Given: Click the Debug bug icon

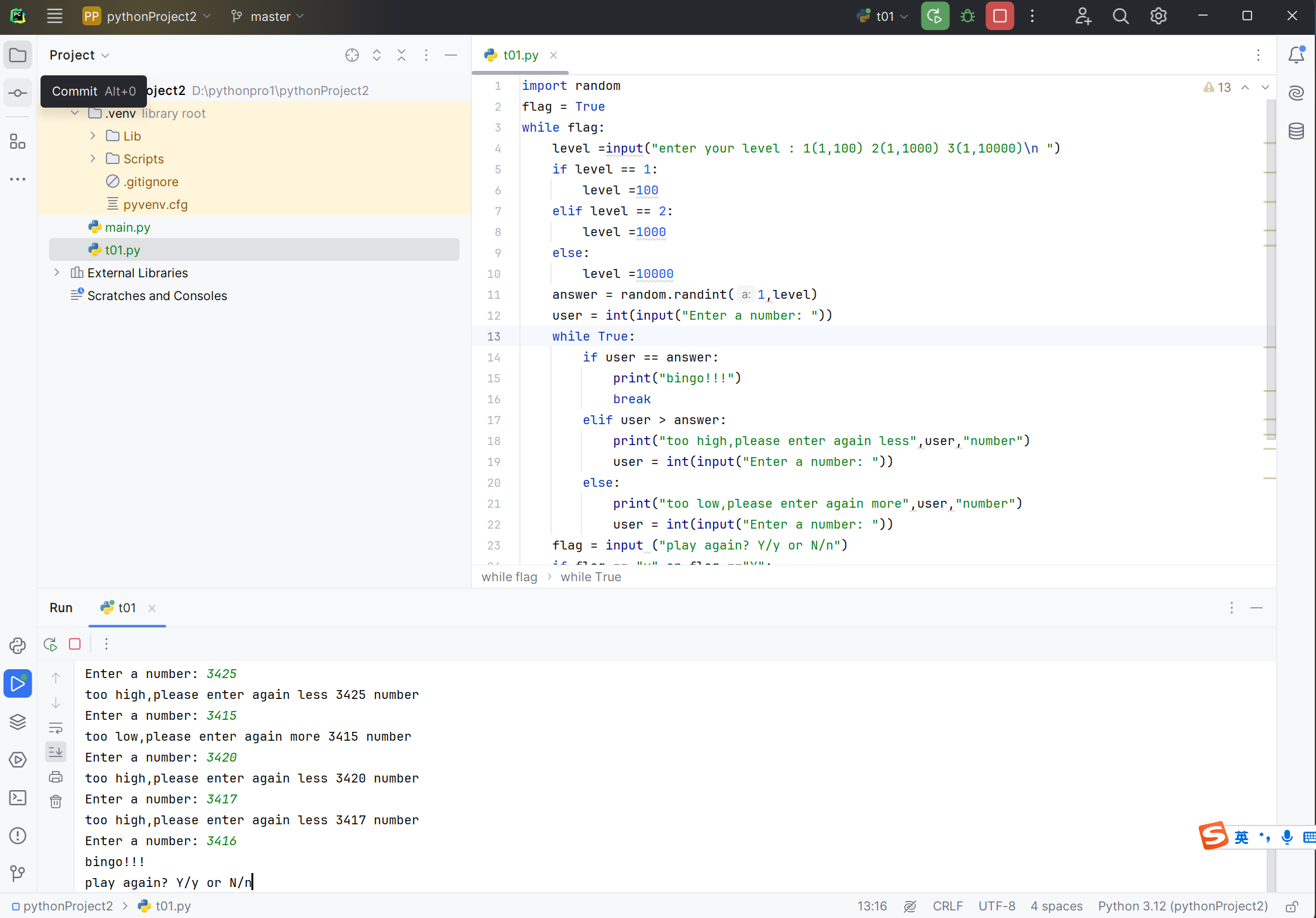Looking at the screenshot, I should [967, 16].
